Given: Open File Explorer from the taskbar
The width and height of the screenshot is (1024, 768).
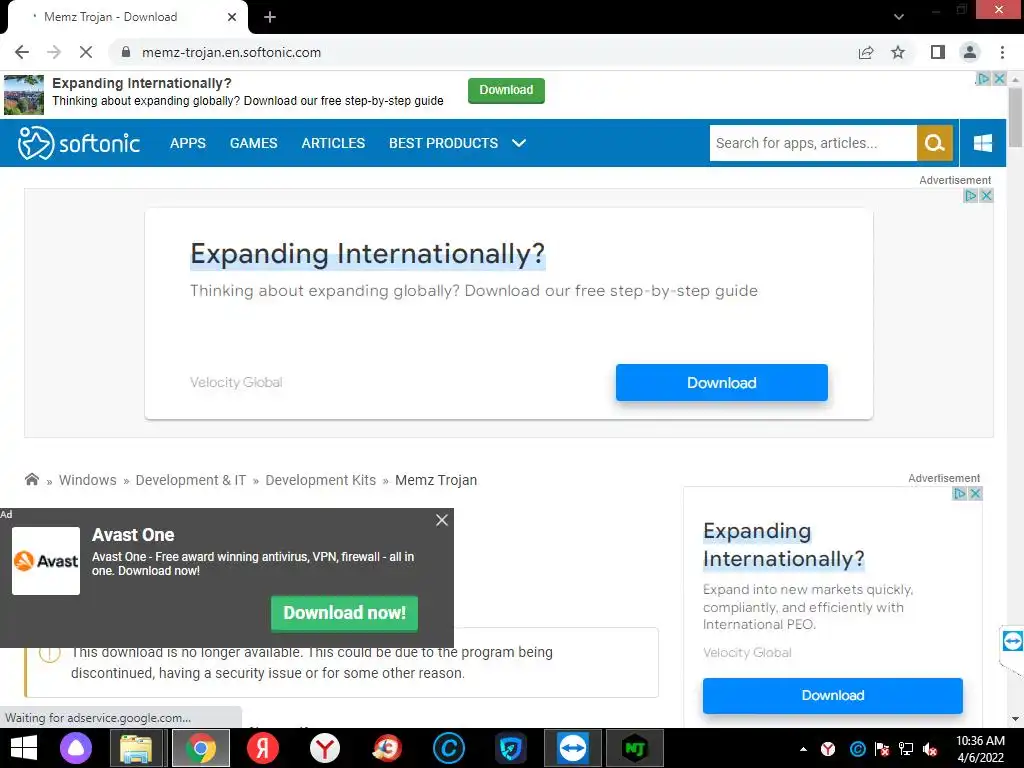Looking at the screenshot, I should pos(136,748).
